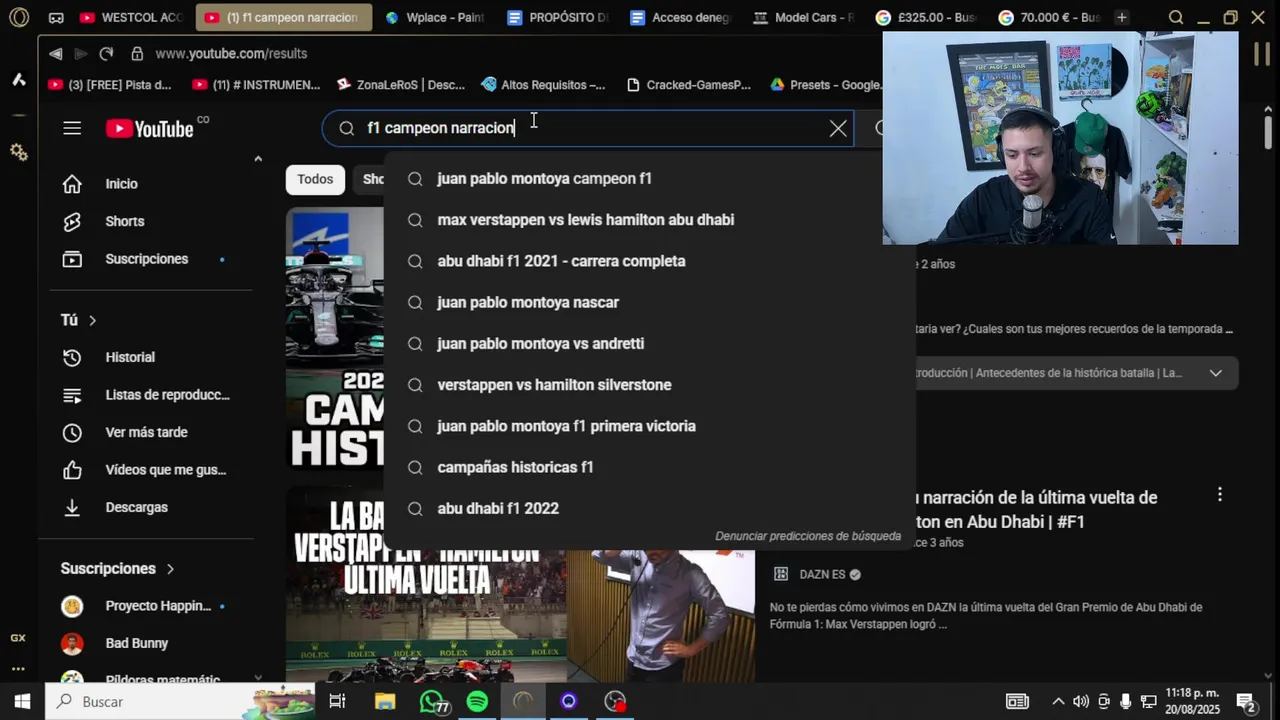Open the DAZN ES channel link
Viewport: 1280px width, 720px height.
point(822,575)
